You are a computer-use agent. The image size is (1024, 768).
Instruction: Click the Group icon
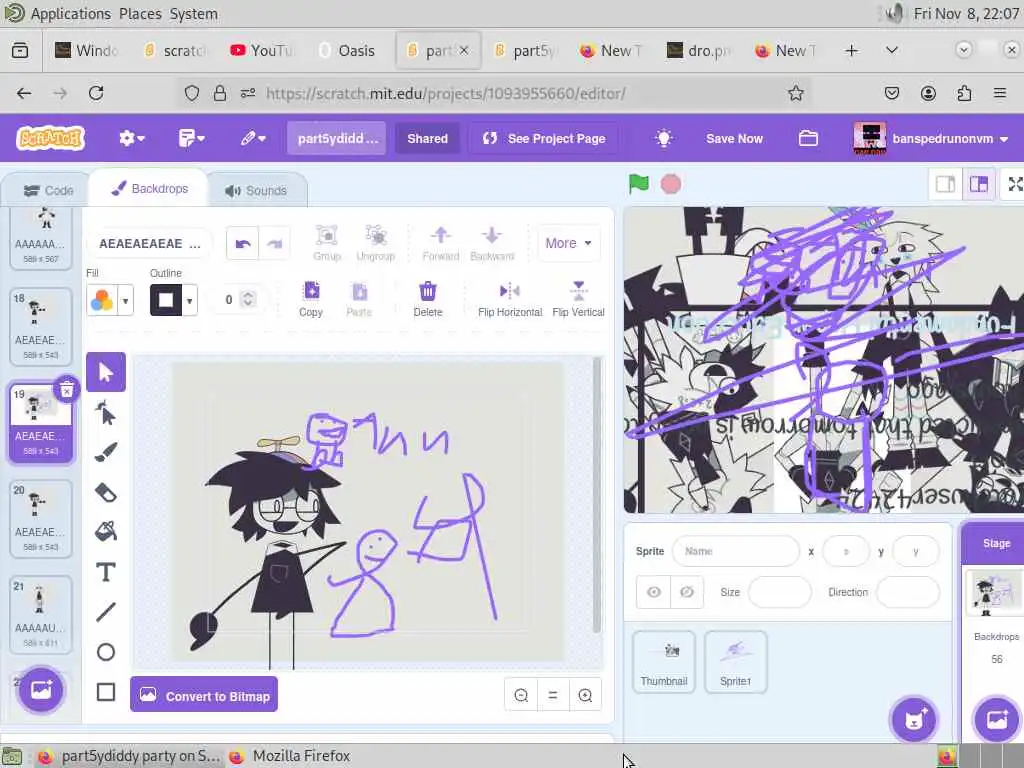[327, 243]
